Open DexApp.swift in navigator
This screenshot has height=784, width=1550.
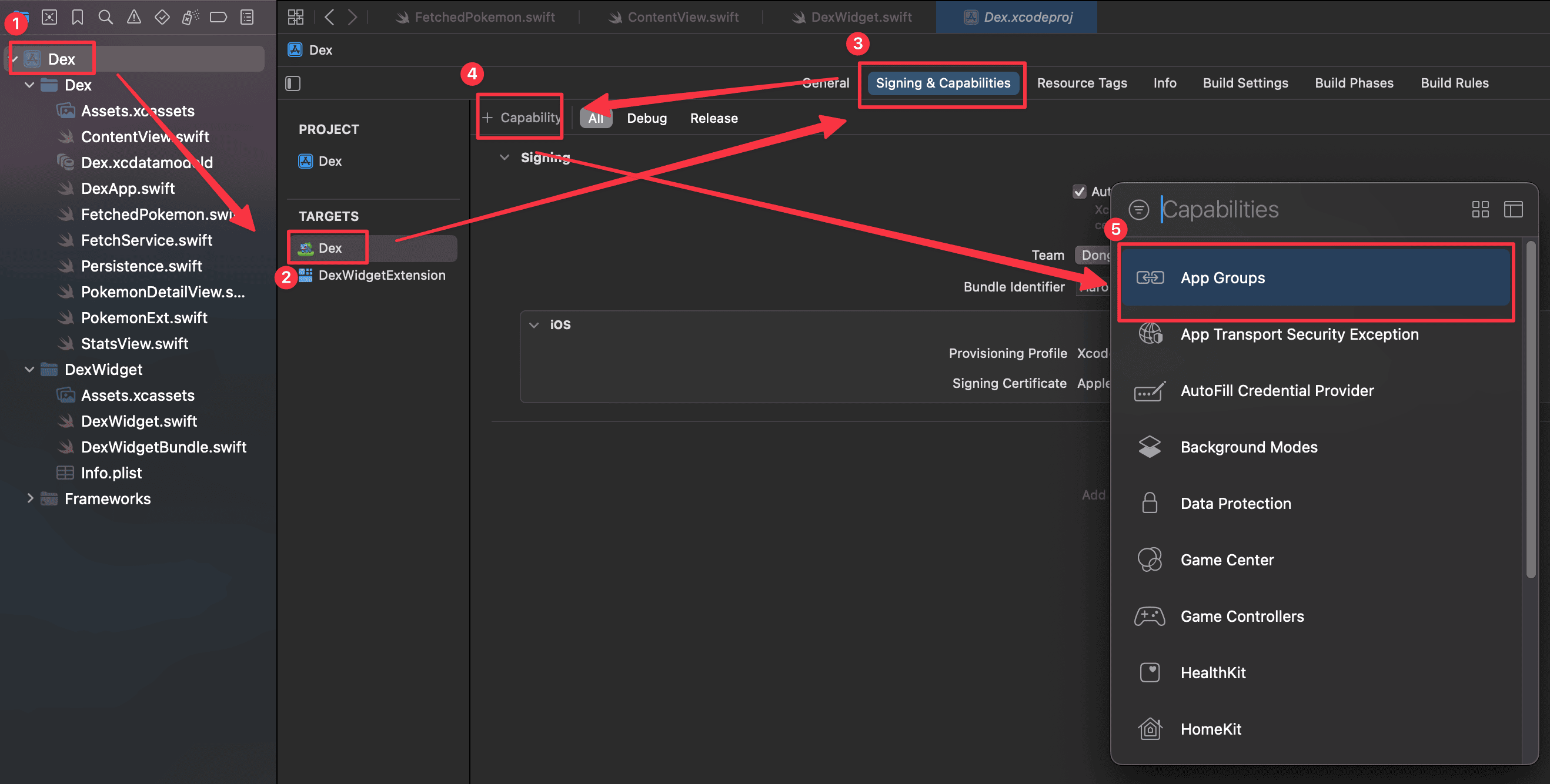(x=128, y=188)
